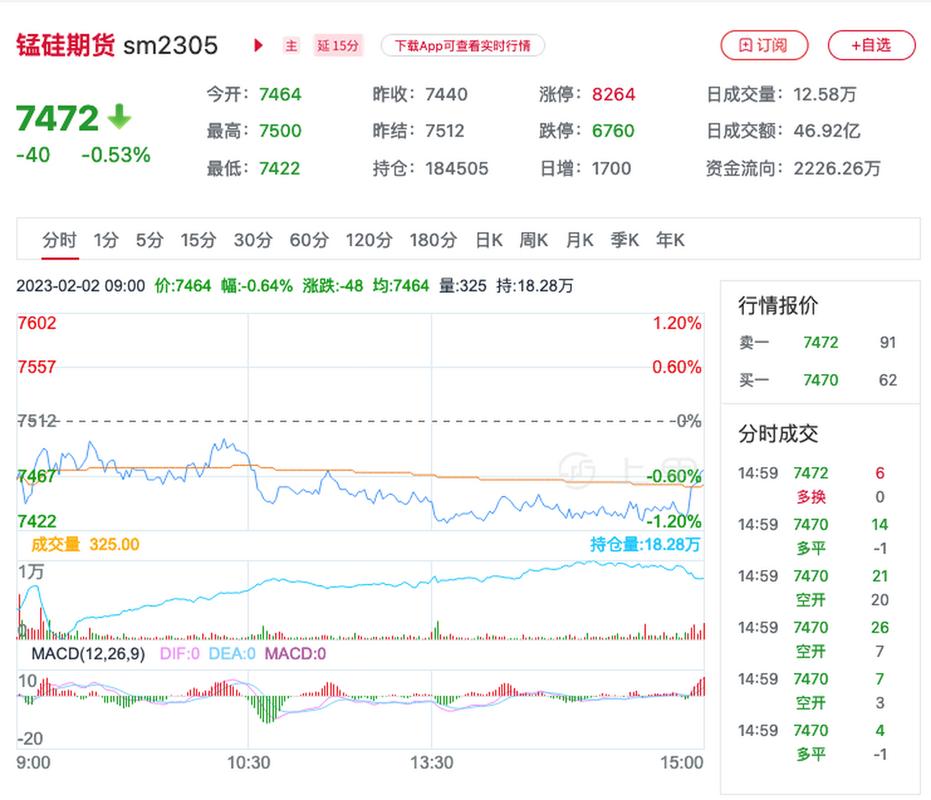
Task: Click the 延15分 delay badge
Action: 337,46
